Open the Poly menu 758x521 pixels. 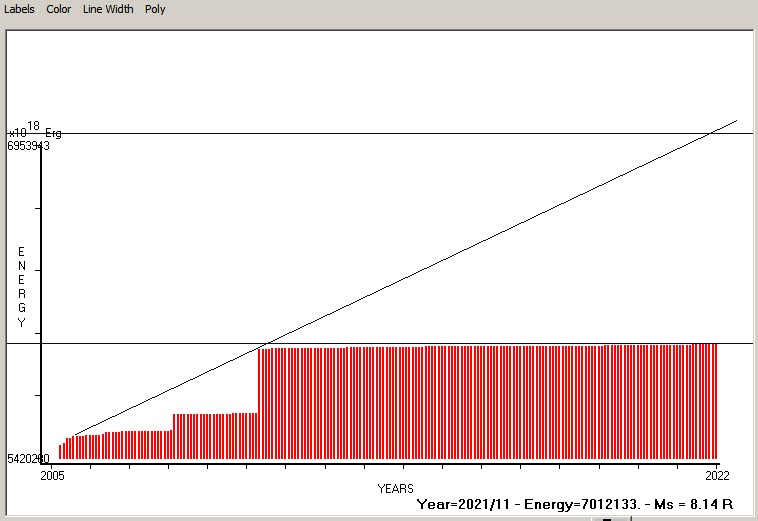click(155, 9)
